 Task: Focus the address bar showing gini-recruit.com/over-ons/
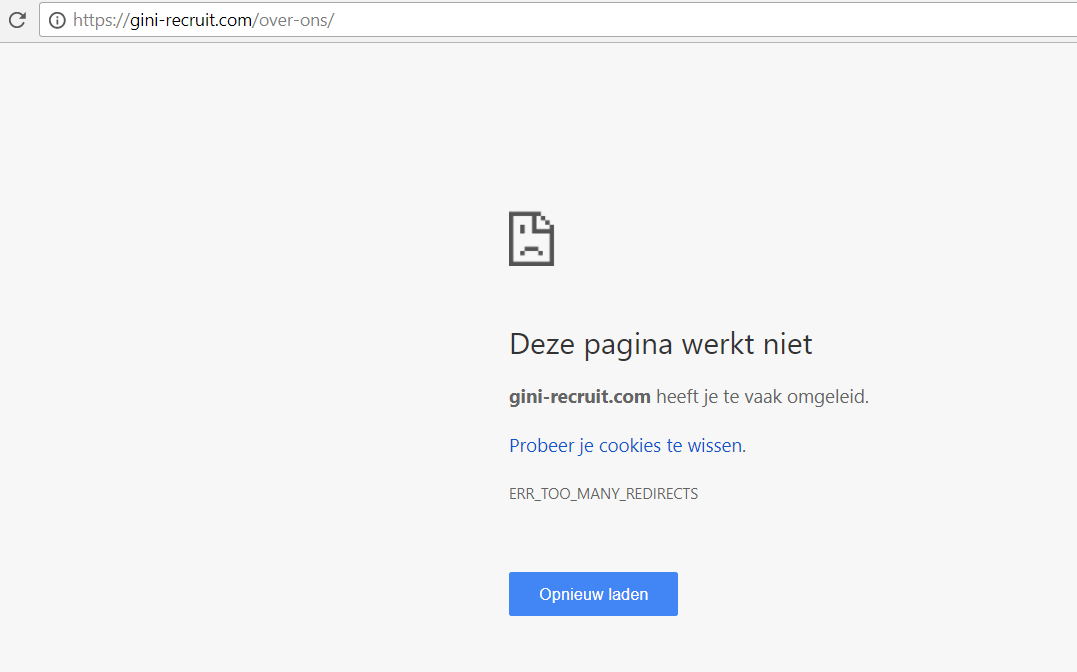click(558, 20)
